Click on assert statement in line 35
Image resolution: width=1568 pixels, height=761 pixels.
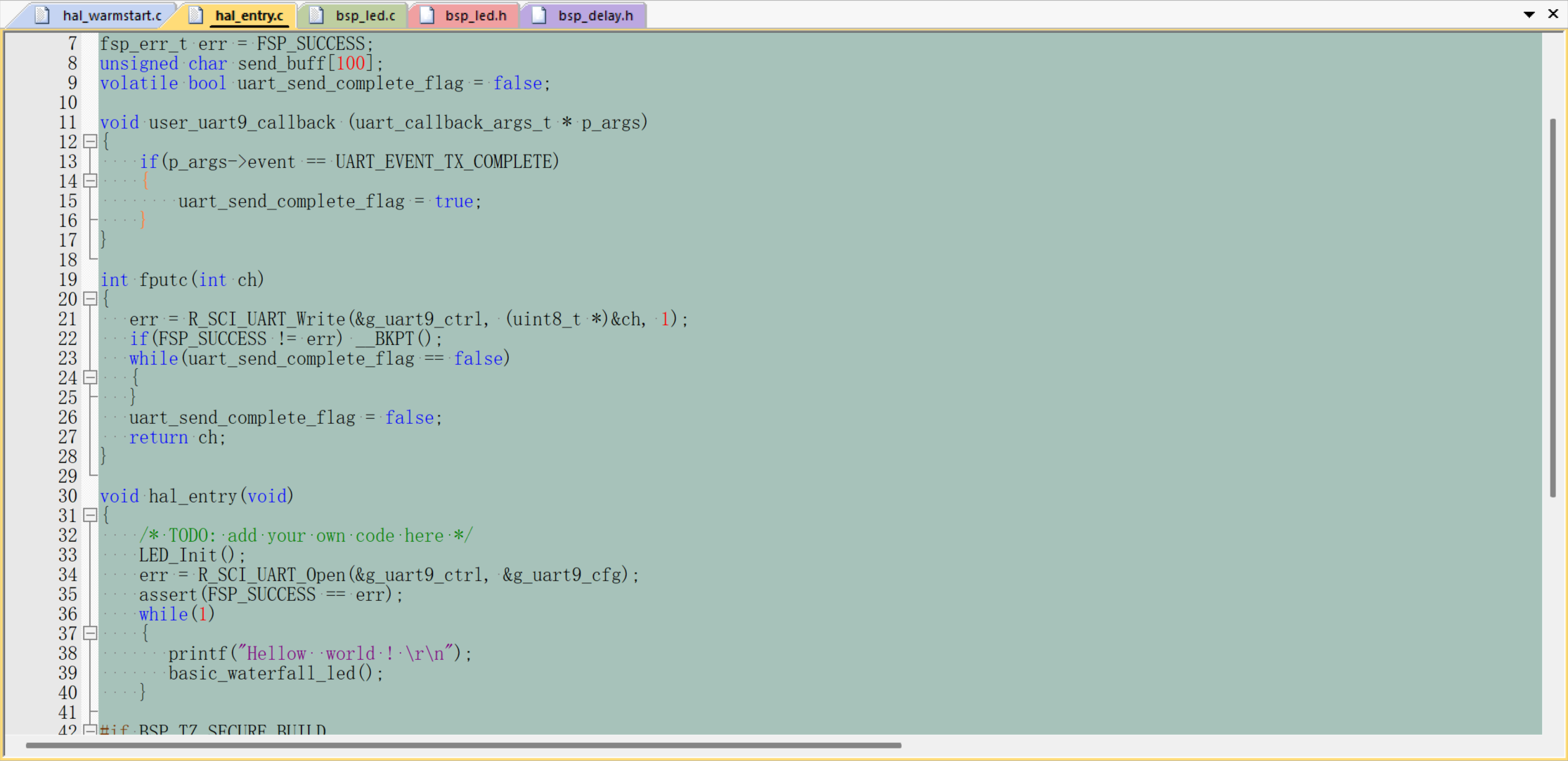[271, 594]
